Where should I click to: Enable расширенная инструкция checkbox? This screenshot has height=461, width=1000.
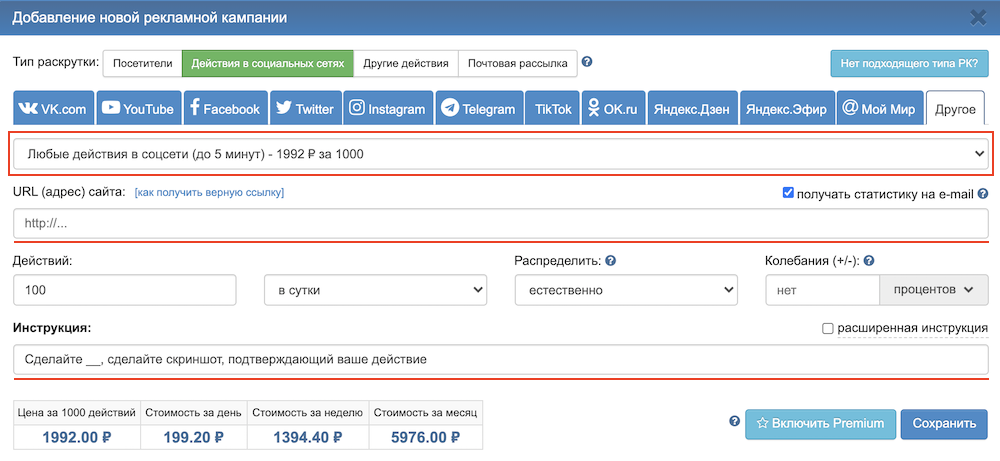click(x=827, y=328)
